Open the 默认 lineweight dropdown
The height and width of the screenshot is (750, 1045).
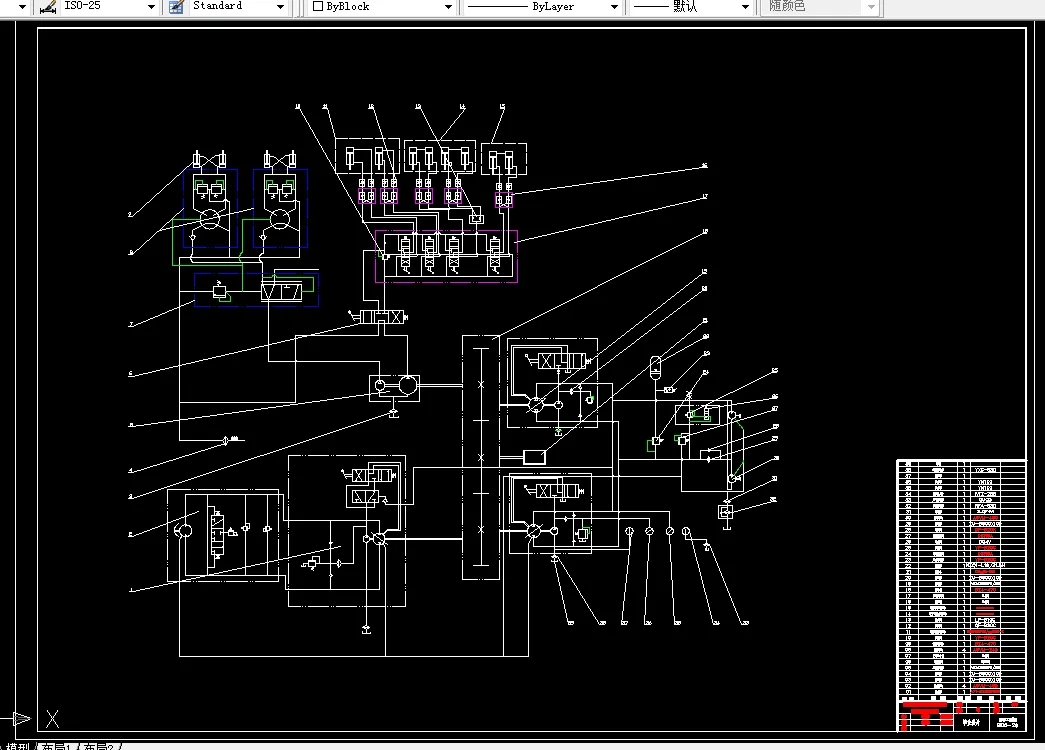point(745,7)
